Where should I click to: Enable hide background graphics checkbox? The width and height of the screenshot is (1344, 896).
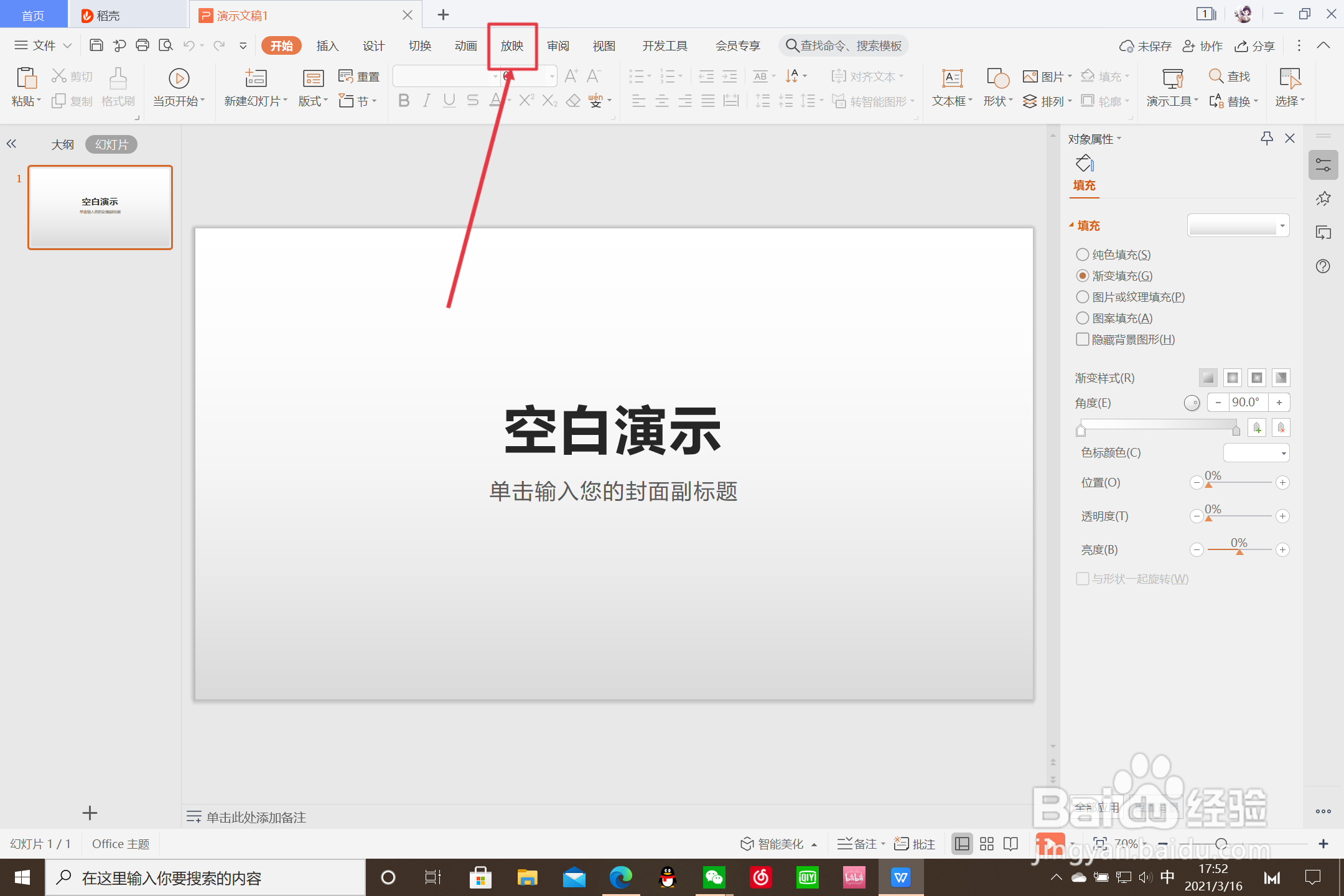click(x=1083, y=339)
